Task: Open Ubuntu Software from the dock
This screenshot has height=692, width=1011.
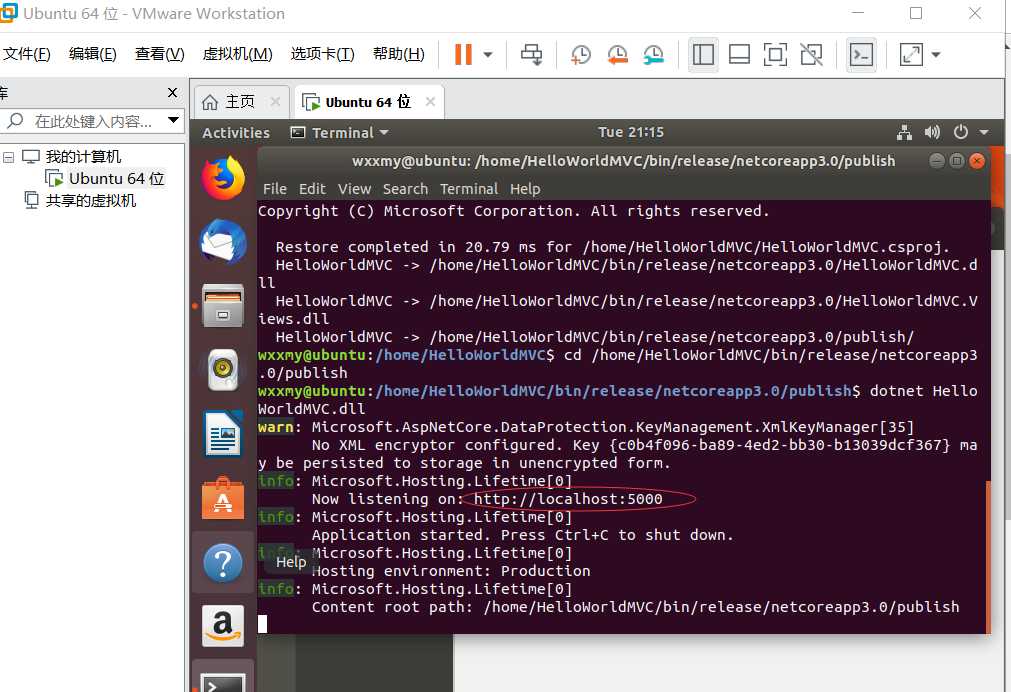Action: (223, 497)
